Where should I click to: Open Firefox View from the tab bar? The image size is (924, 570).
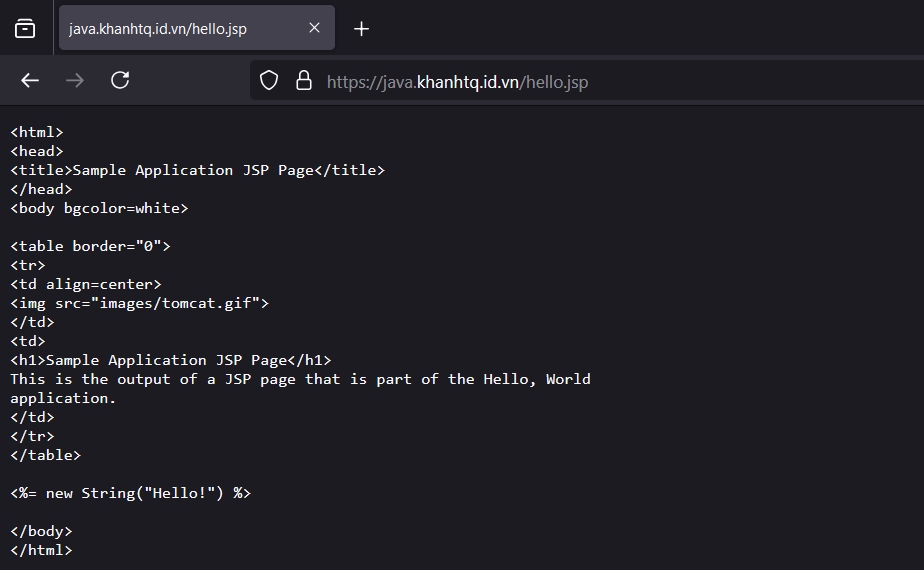(25, 29)
